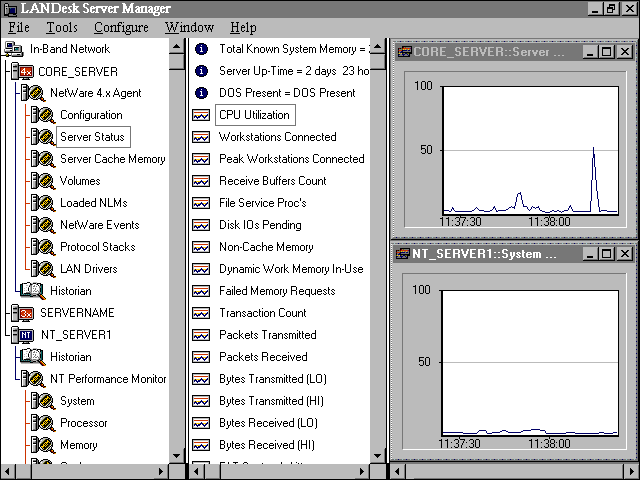Viewport: 640px width, 480px height.
Task: Click the icon beside Configuration
Action: click(43, 115)
